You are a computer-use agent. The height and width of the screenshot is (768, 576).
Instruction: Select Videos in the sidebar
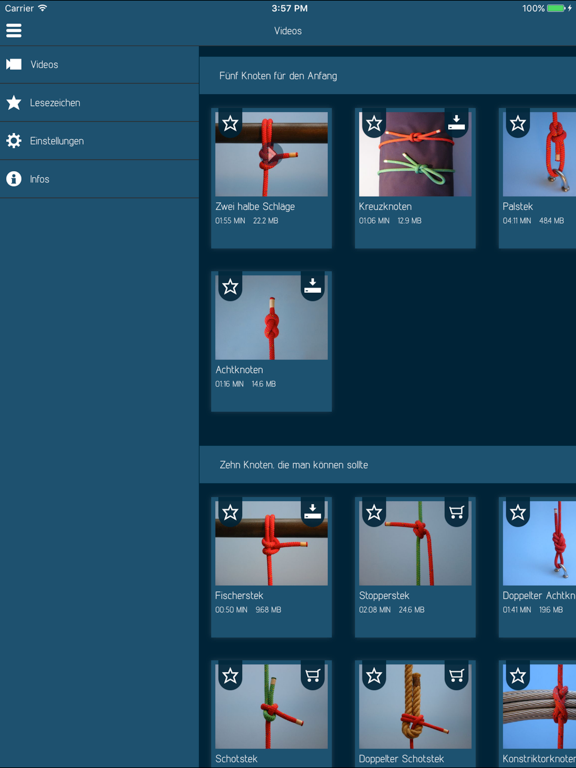tap(99, 65)
